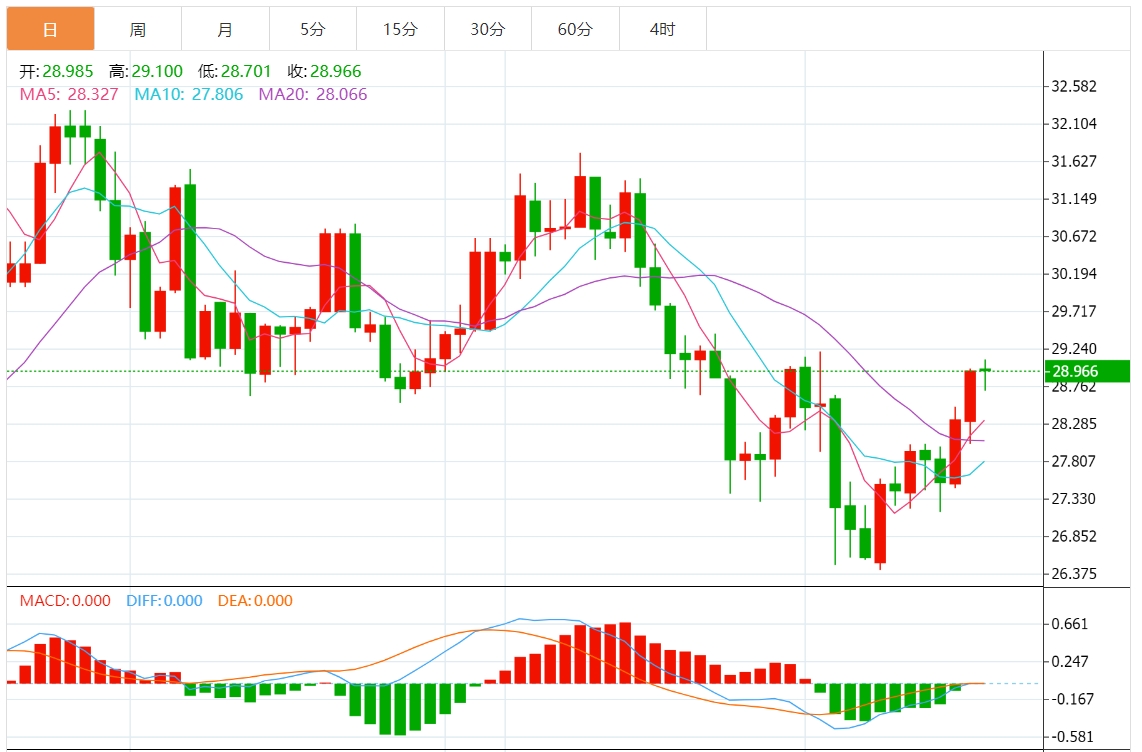Click the DIFF:0.000 label
Viewport: 1142px width, 752px height.
click(x=164, y=601)
